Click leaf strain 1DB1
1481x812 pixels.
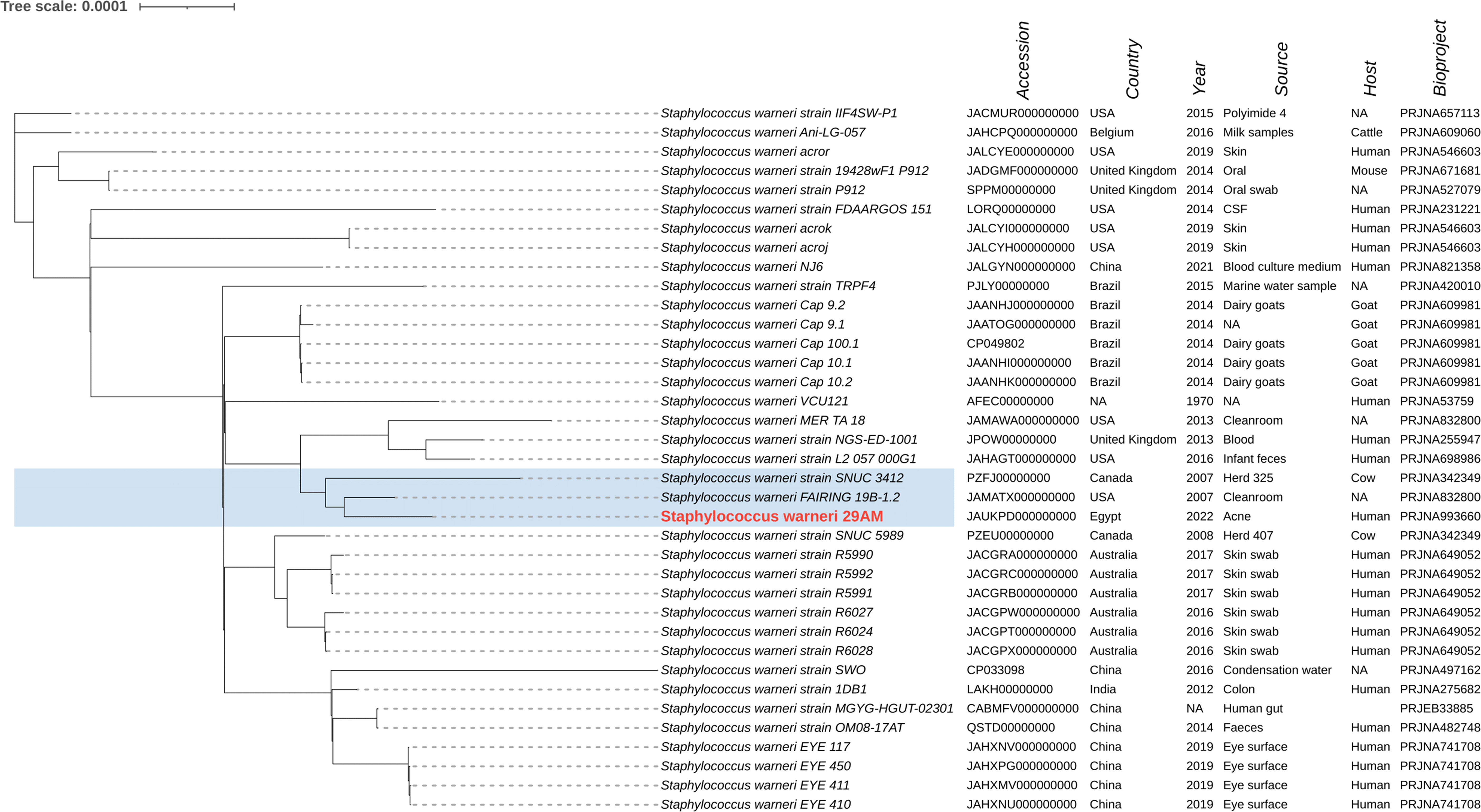(x=764, y=689)
